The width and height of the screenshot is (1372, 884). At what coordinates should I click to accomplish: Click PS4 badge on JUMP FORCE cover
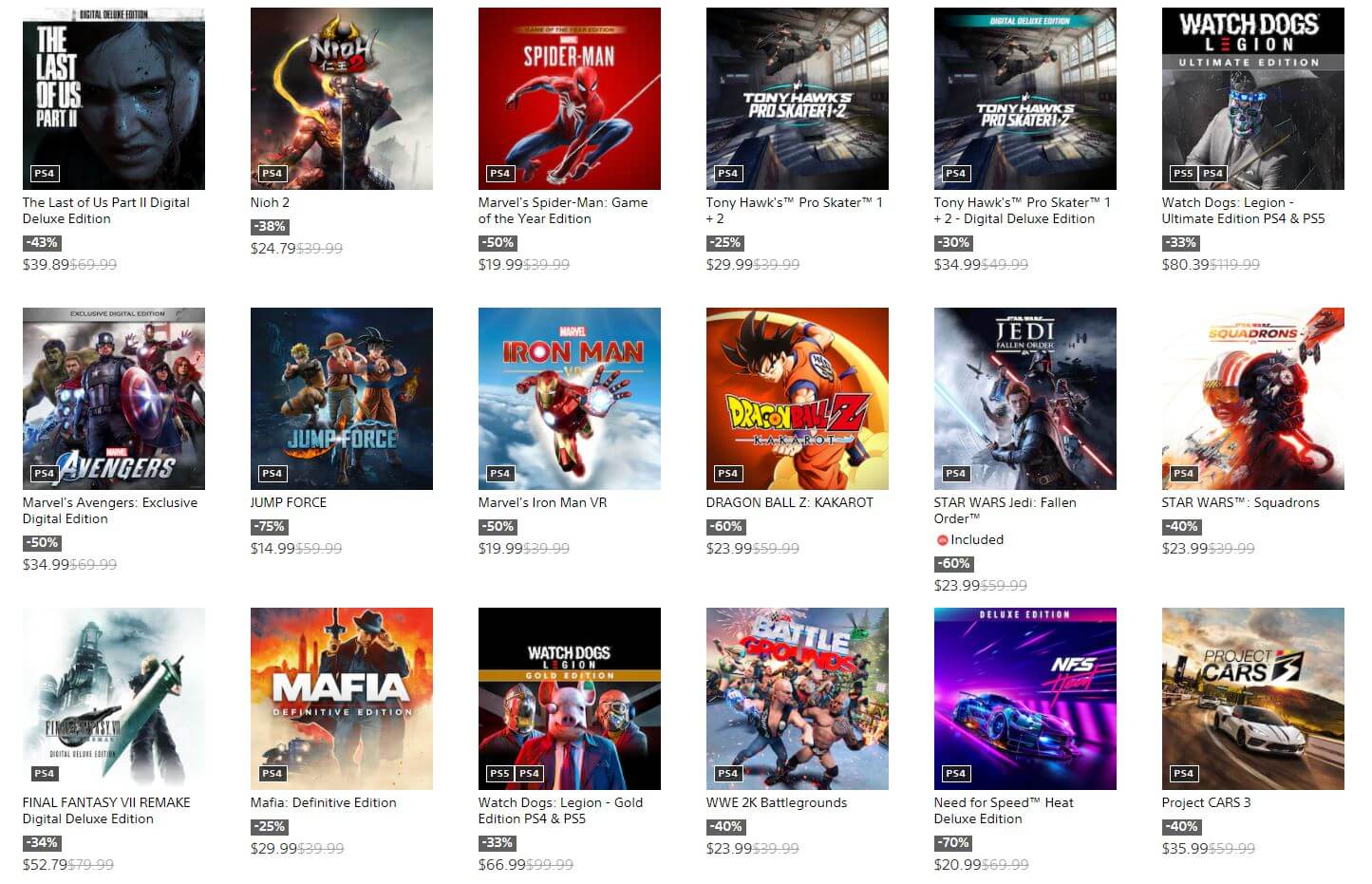tap(273, 474)
